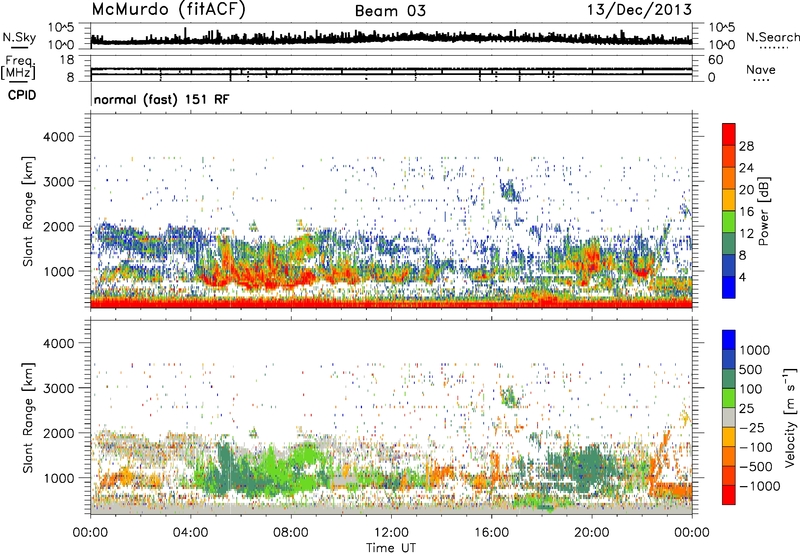Click the 20:00 time tick label
800x554 pixels.
591,533
